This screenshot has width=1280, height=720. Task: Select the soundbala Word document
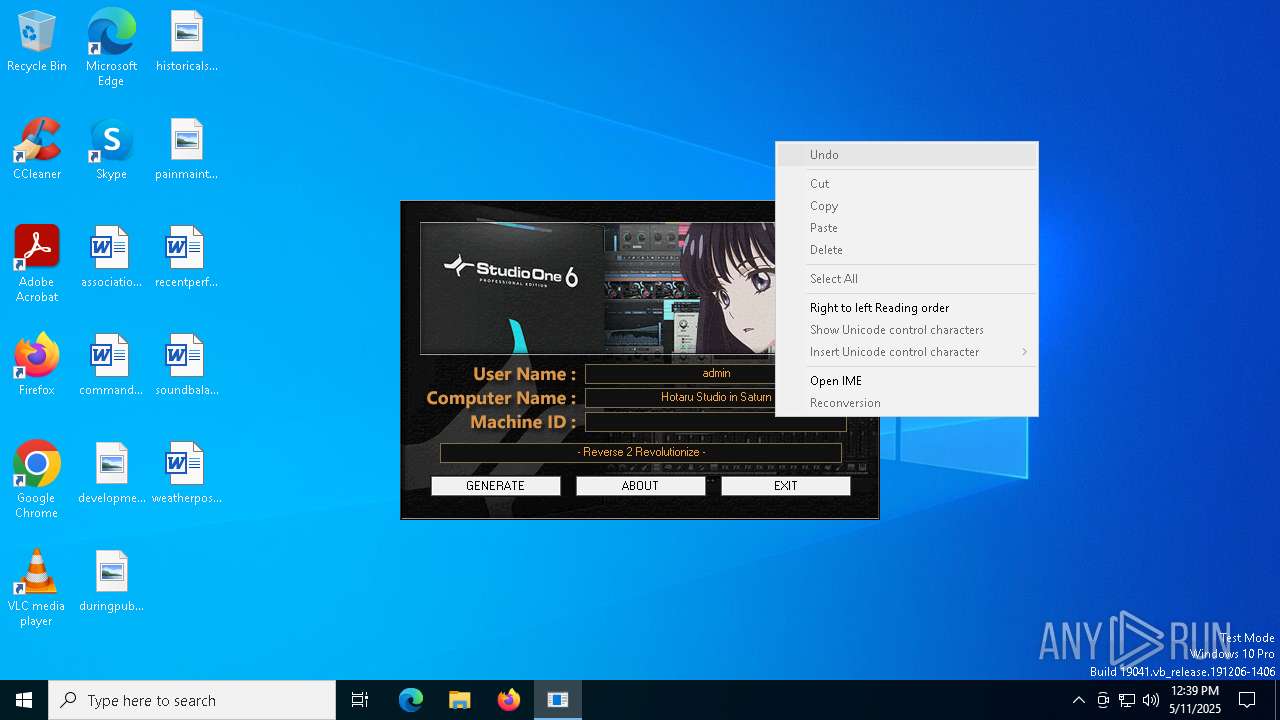pyautogui.click(x=186, y=366)
